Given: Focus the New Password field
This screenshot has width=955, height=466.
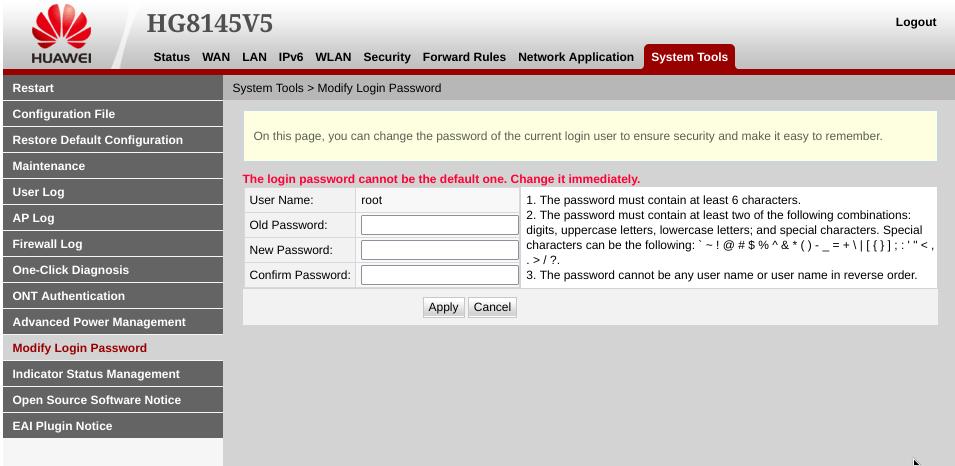Looking at the screenshot, I should click(440, 250).
